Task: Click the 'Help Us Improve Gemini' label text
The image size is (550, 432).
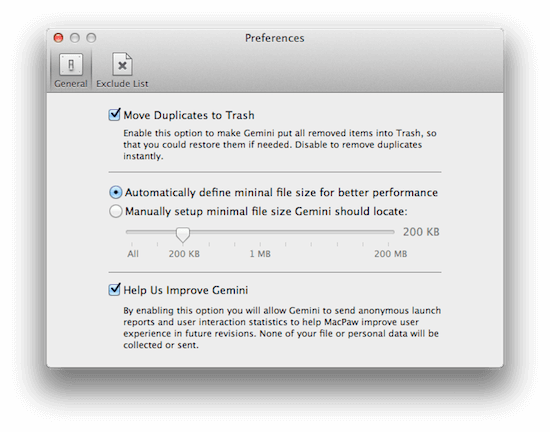Action: [x=186, y=290]
